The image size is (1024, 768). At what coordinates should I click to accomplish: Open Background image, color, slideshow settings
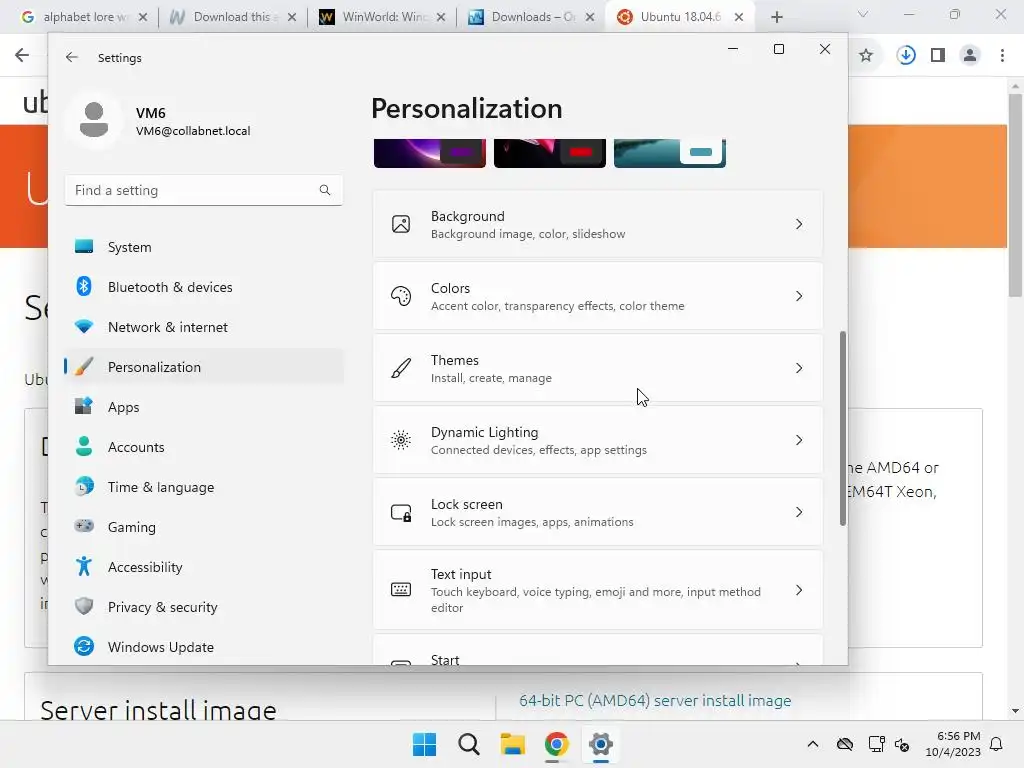tap(598, 224)
